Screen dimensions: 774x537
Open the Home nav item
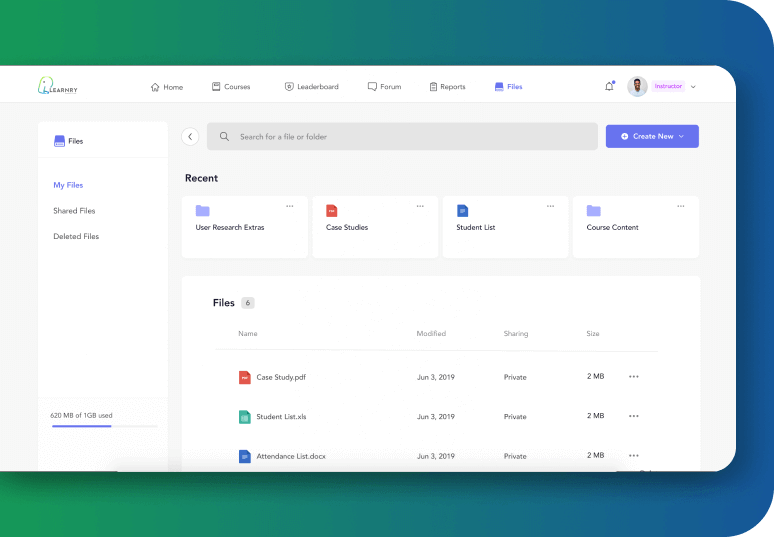[167, 87]
